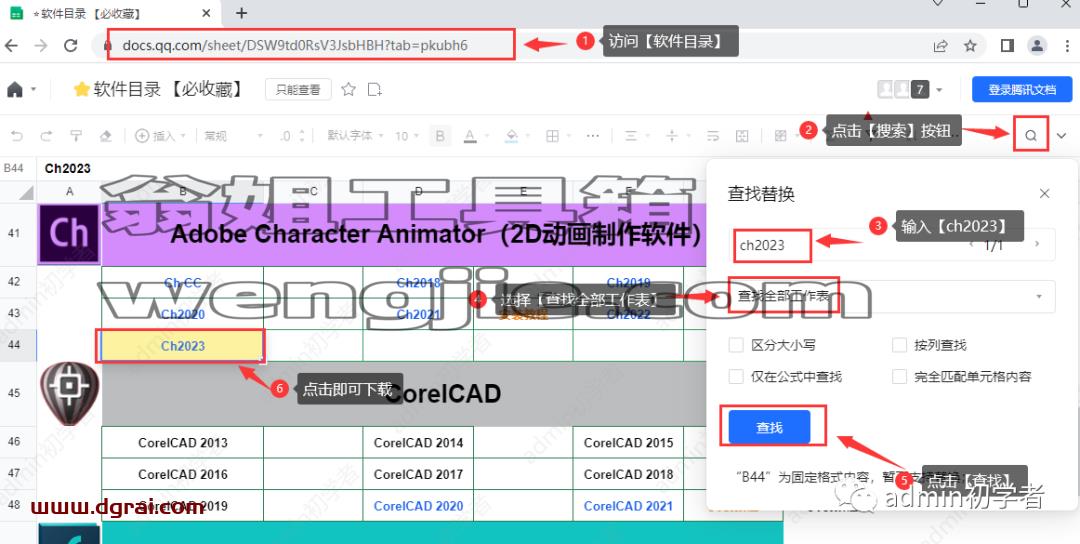
Task: Click the borders grid icon
Action: pos(552,136)
